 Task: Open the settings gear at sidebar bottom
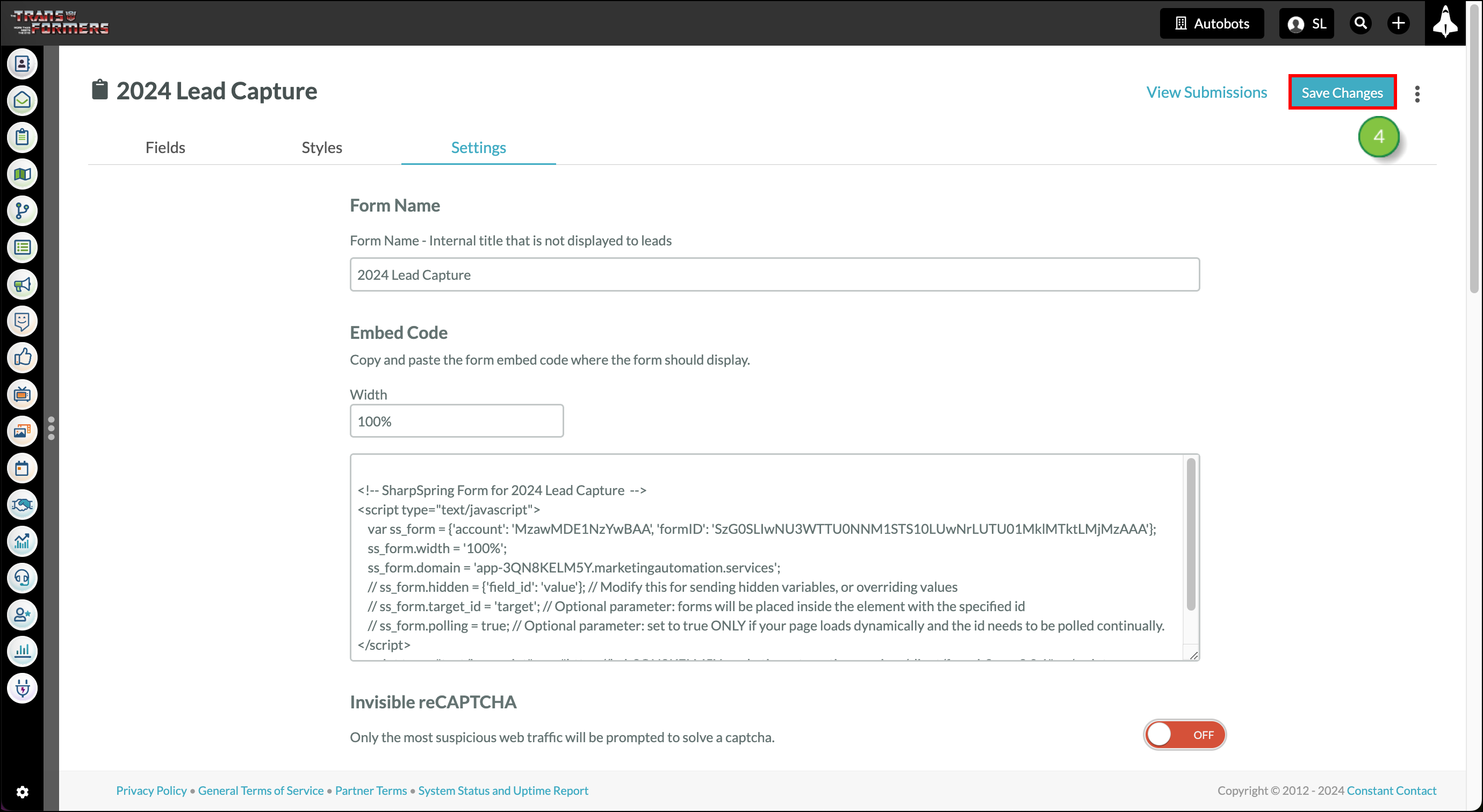[22, 793]
